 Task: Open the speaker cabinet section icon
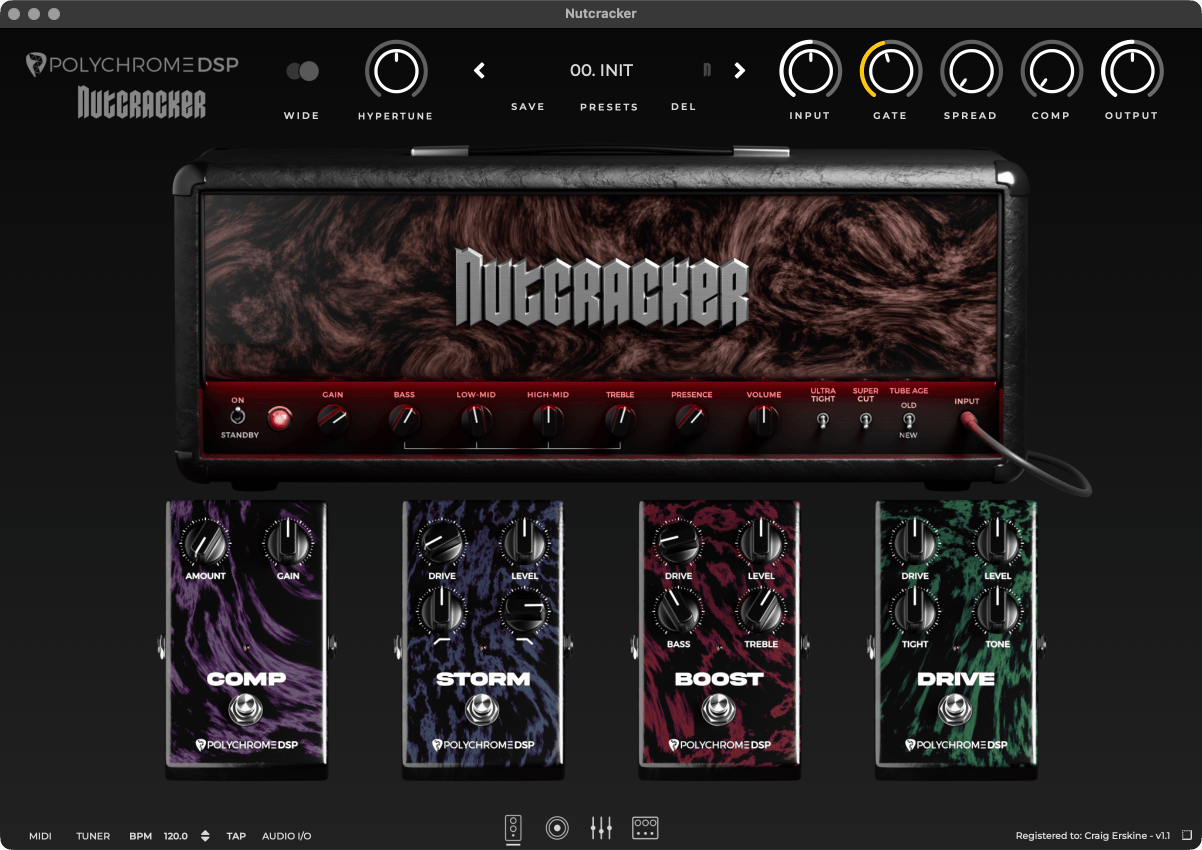[x=557, y=828]
